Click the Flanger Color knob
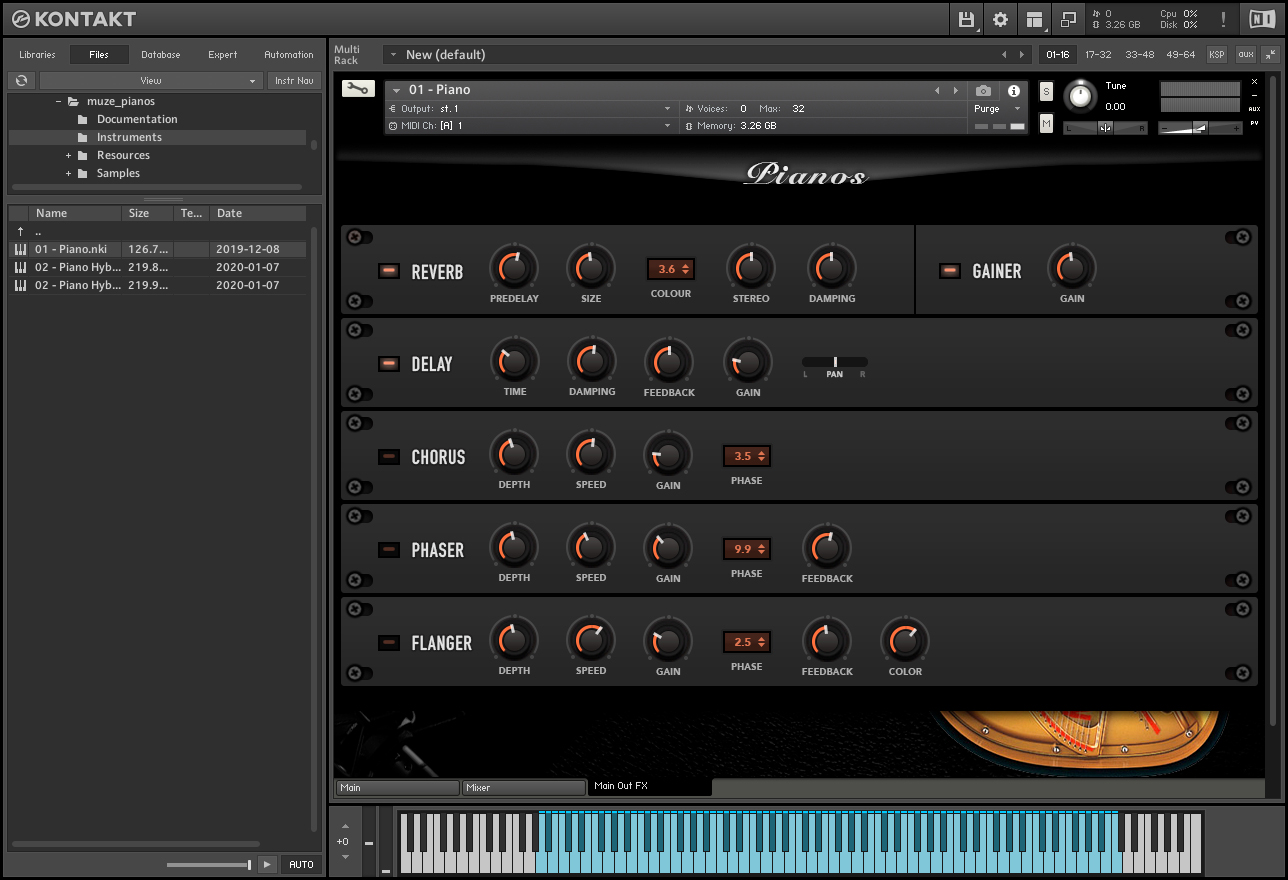This screenshot has height=880, width=1288. [x=905, y=640]
